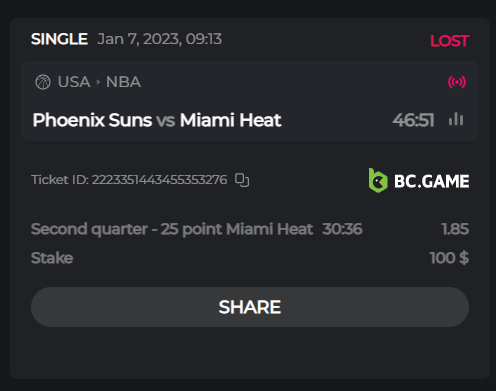Select the Ticket ID number text
Image resolution: width=496 pixels, height=391 pixels.
[159, 180]
